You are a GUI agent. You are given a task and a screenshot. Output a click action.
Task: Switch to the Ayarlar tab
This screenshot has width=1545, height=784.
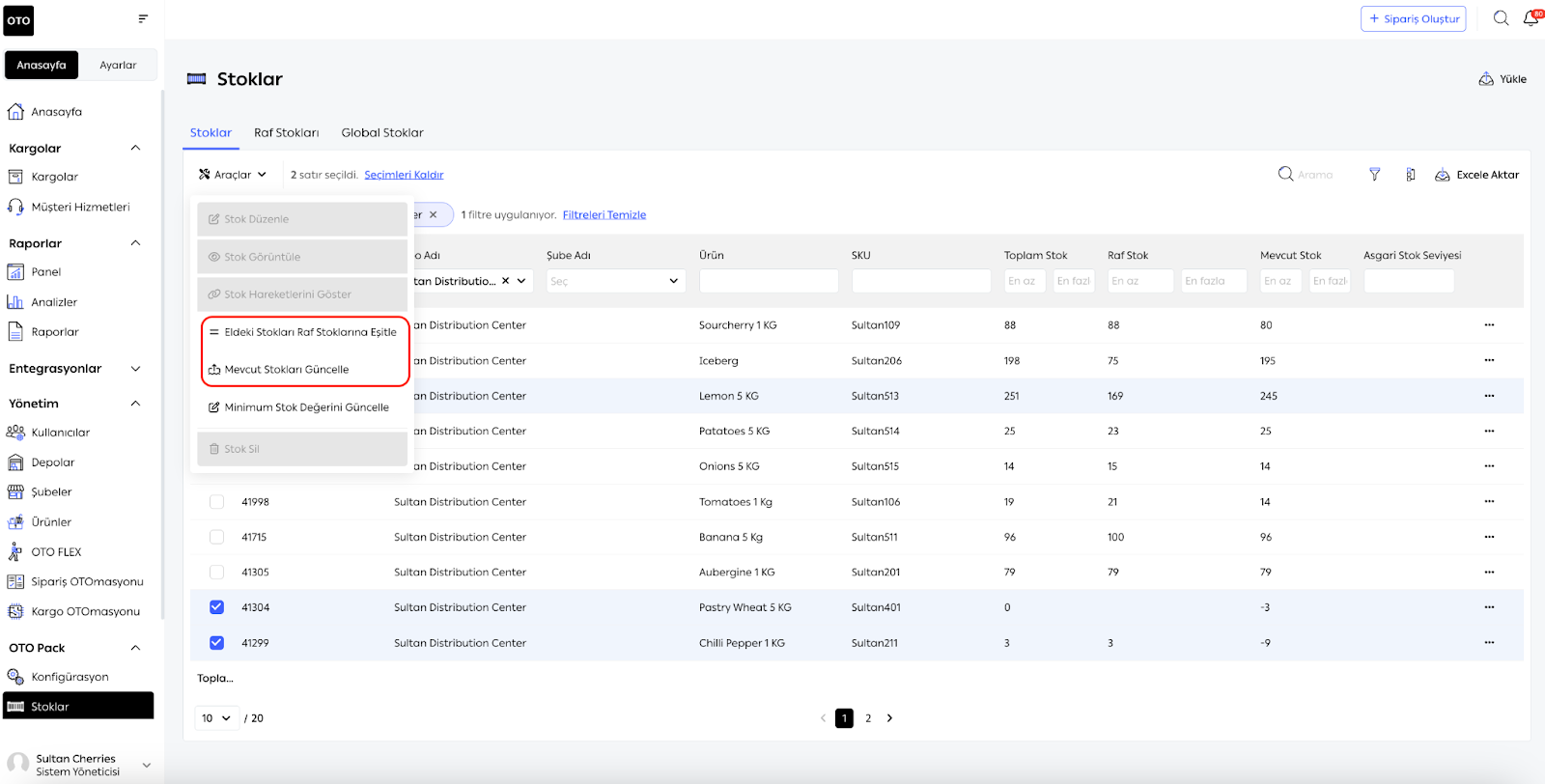click(118, 65)
